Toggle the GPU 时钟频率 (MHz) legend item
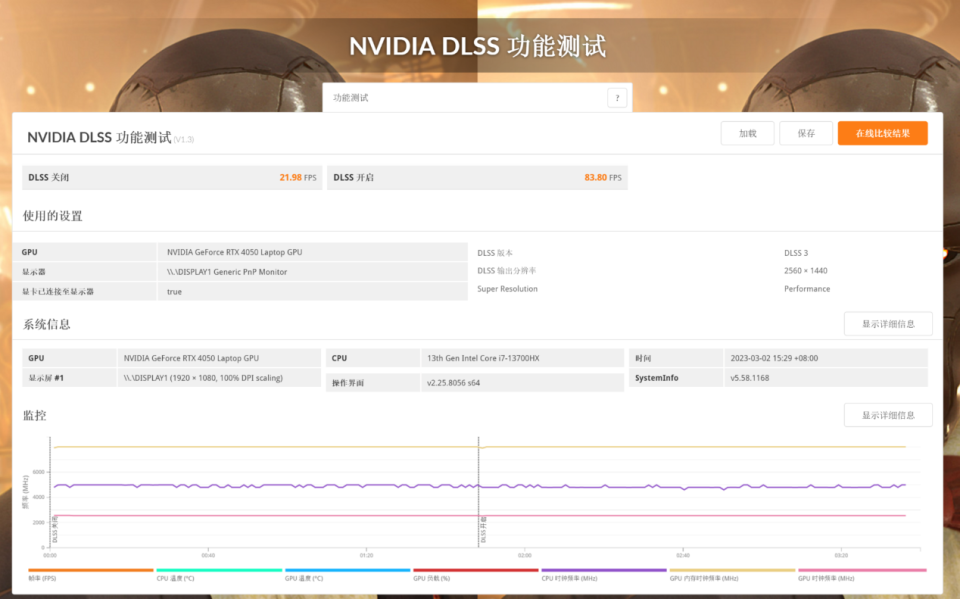This screenshot has height=599, width=960. pyautogui.click(x=862, y=575)
